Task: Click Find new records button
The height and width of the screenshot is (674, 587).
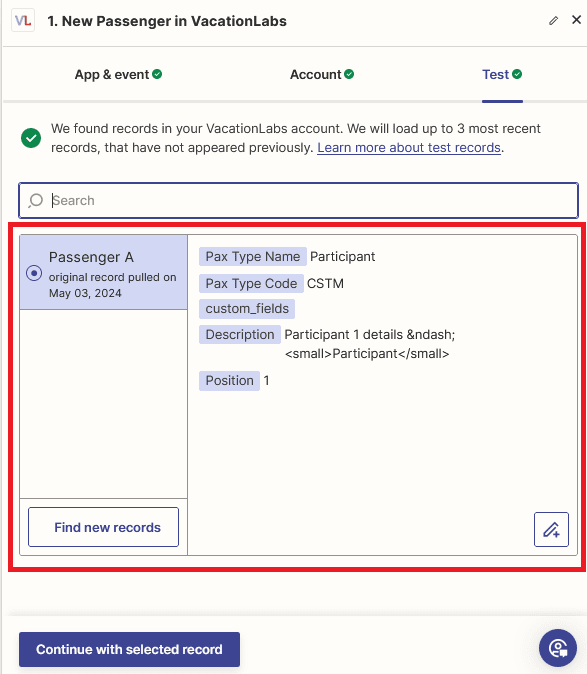Action: tap(104, 527)
